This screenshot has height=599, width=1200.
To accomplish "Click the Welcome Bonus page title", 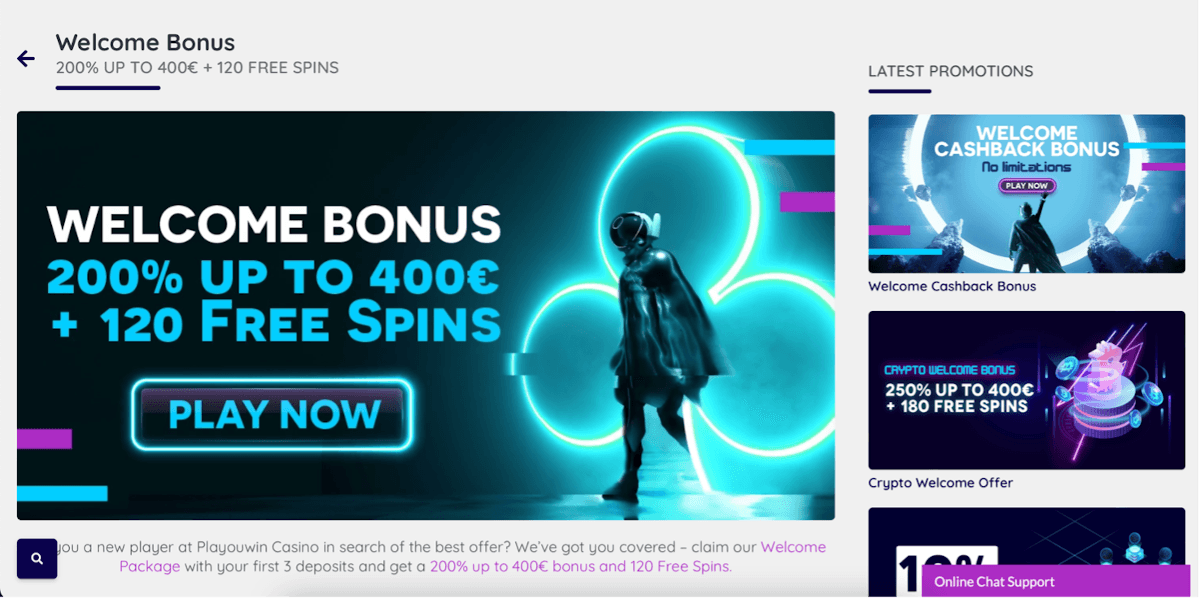I will 145,42.
